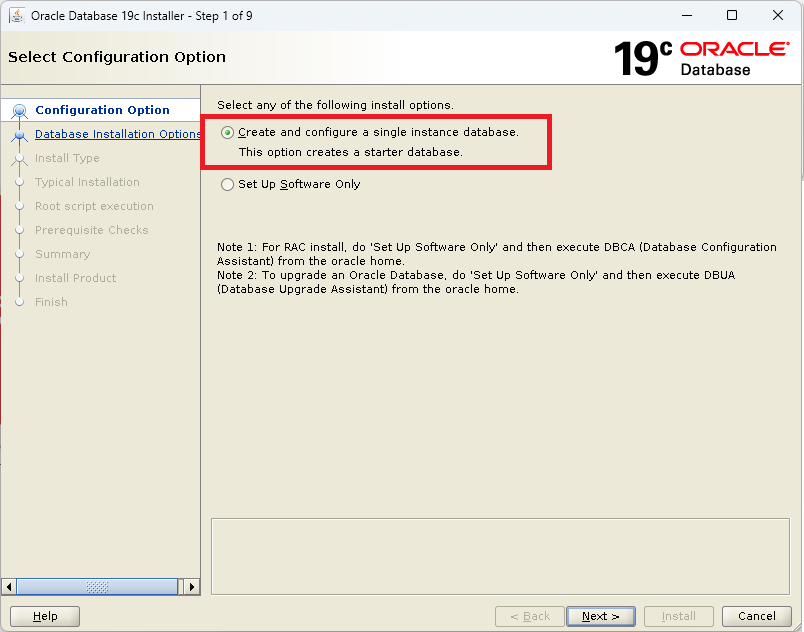Open Help for the installer
804x632 pixels.
pos(45,616)
